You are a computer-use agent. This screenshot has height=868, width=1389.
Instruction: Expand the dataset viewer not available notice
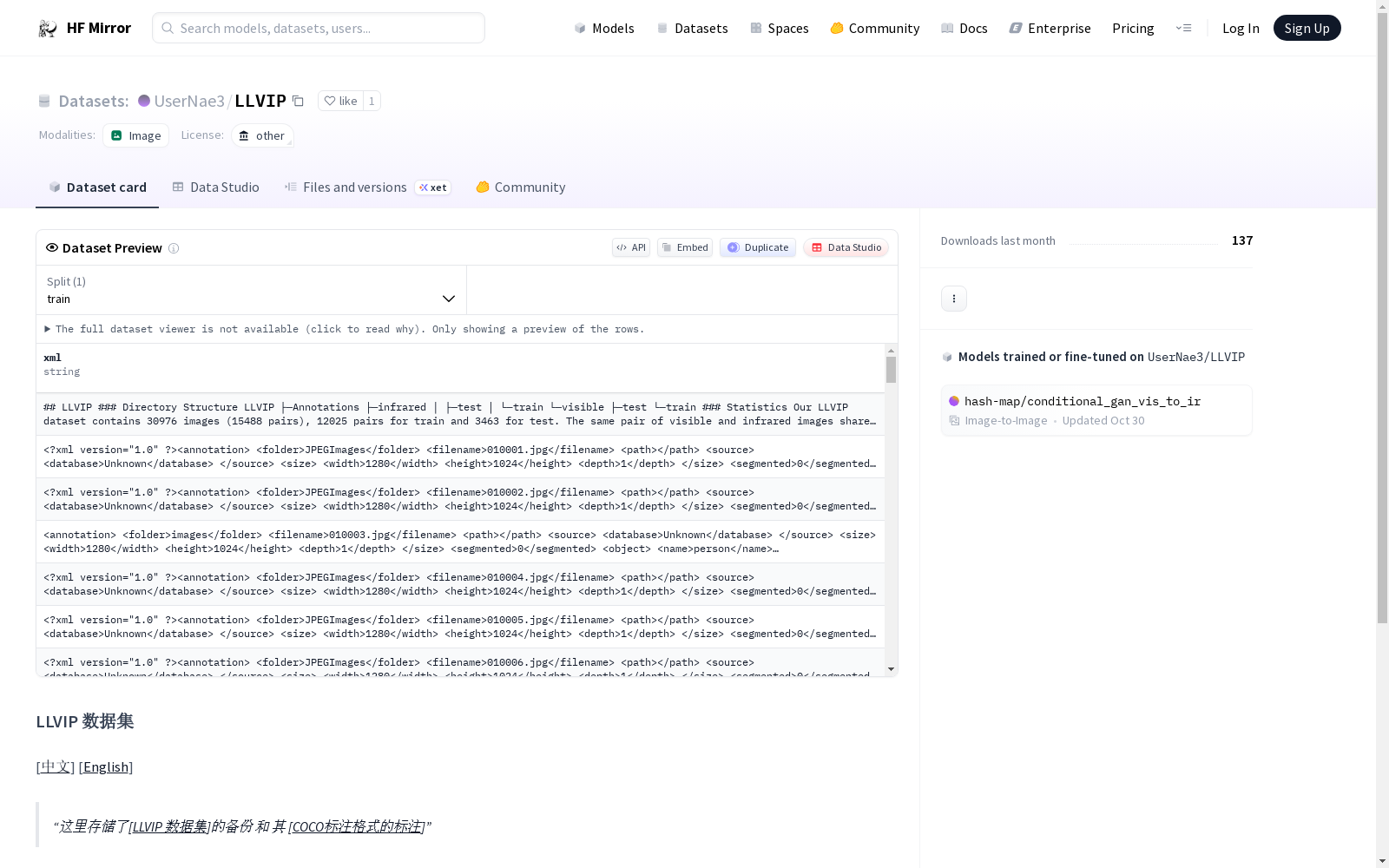click(x=344, y=329)
